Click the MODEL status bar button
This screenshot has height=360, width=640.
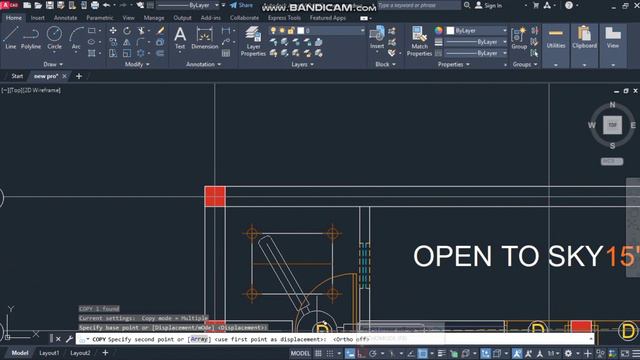coord(300,353)
